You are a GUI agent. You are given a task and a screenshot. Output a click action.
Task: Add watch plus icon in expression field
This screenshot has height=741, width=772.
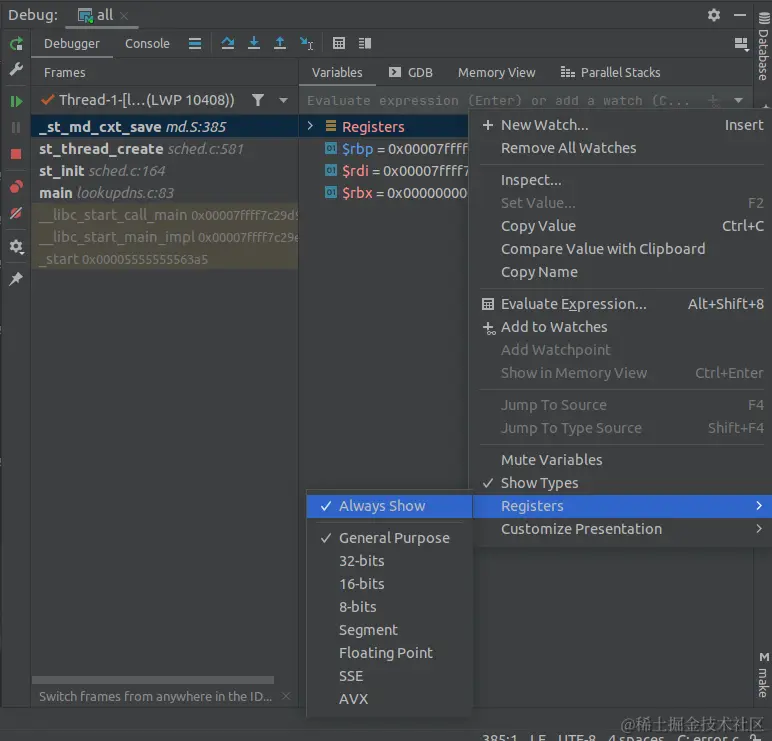(x=713, y=100)
